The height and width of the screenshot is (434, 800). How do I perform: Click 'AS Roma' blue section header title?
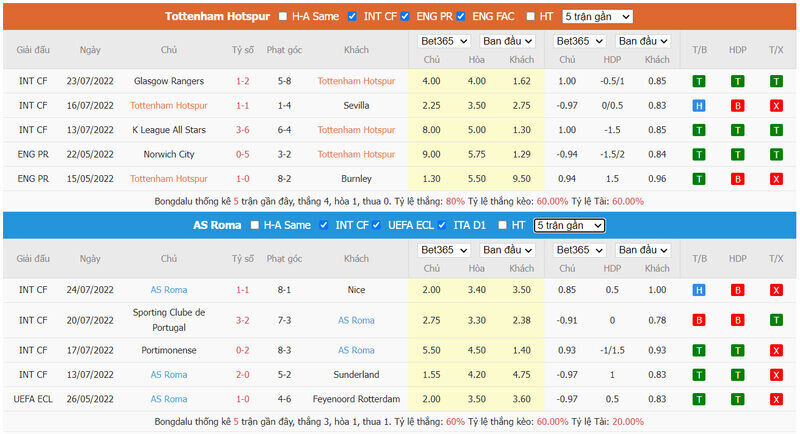coord(217,225)
